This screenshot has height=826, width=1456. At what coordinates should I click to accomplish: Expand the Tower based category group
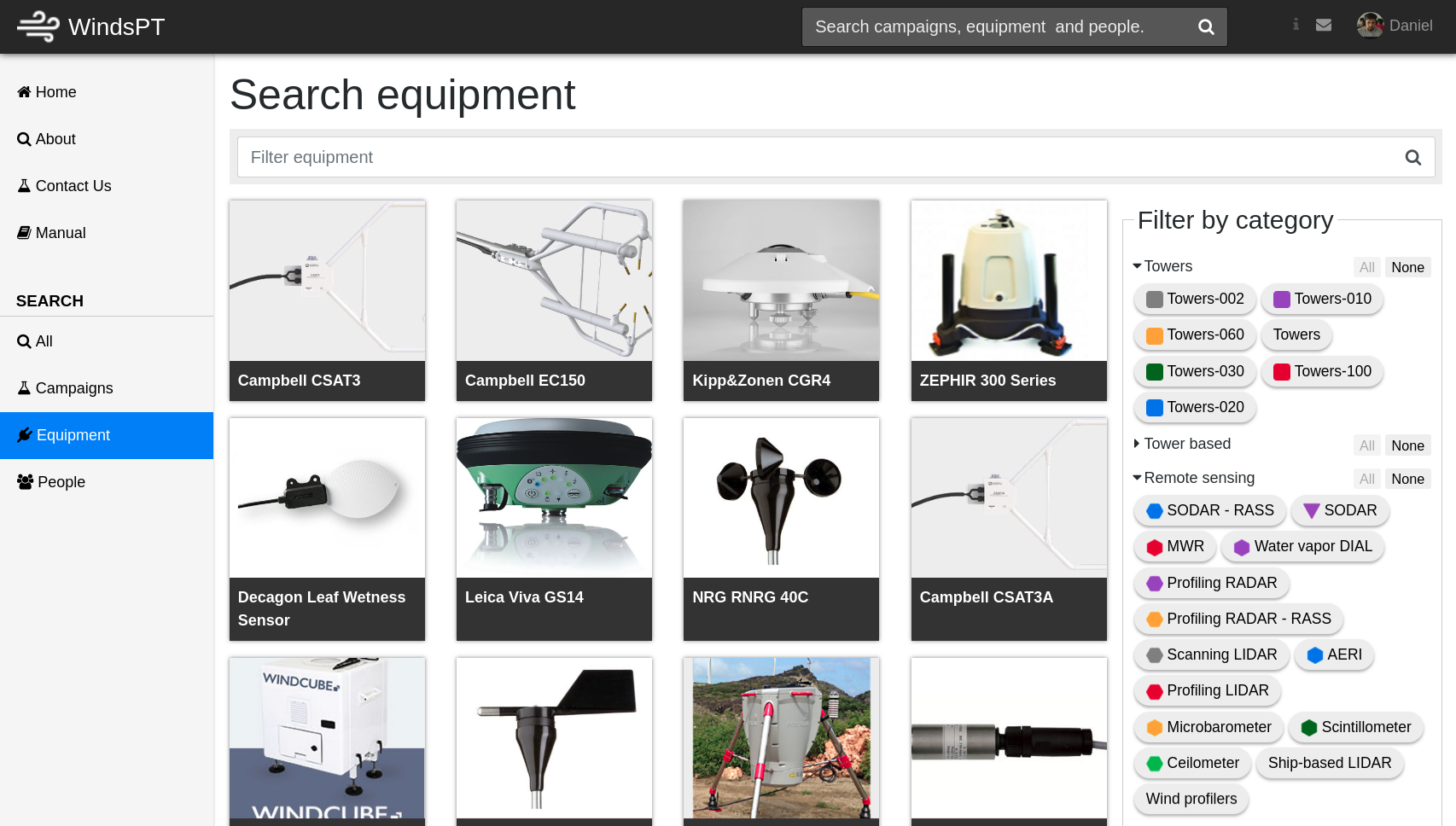pyautogui.click(x=1181, y=444)
